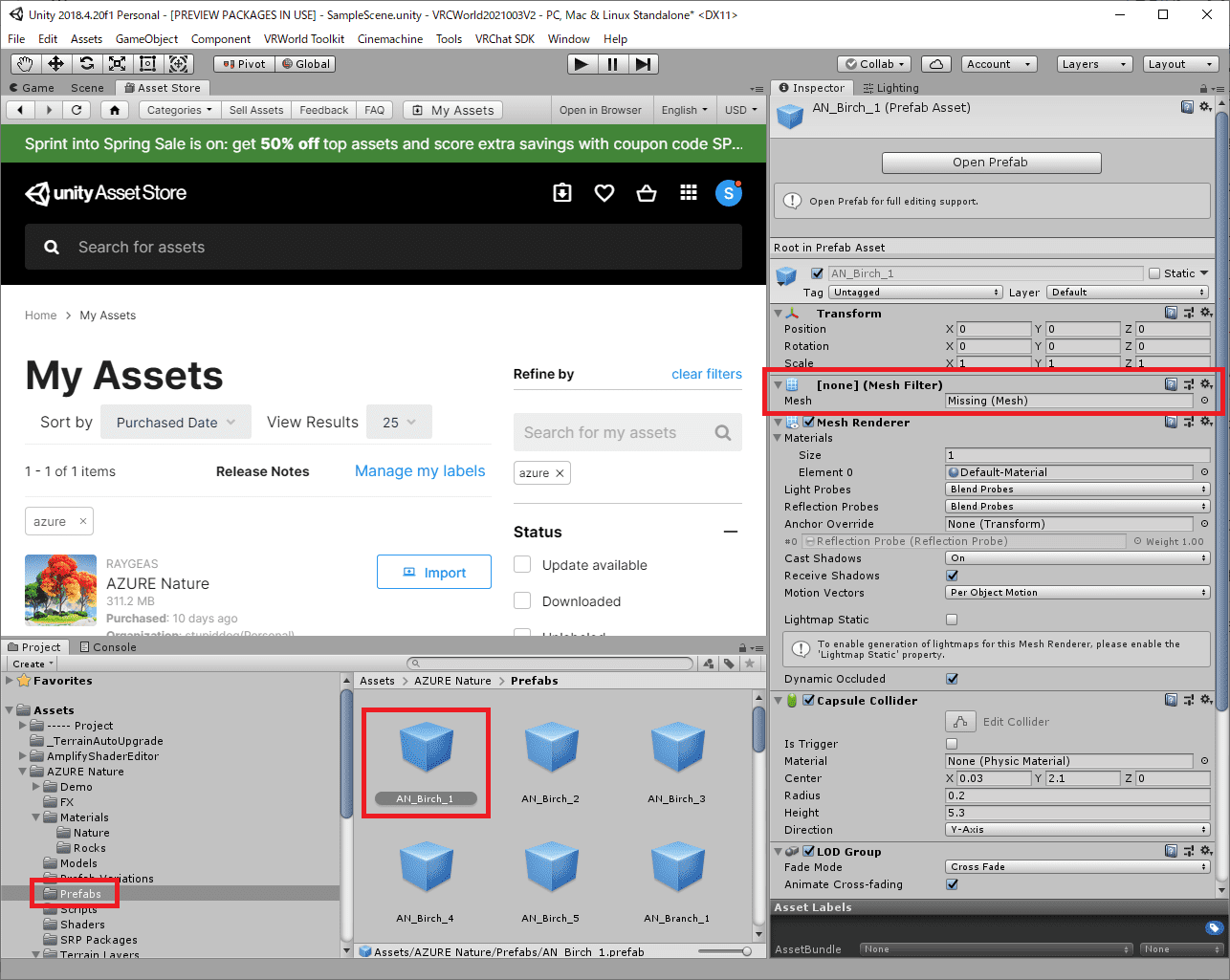The image size is (1230, 980).
Task: Switch to the Console tab
Action: (x=108, y=647)
